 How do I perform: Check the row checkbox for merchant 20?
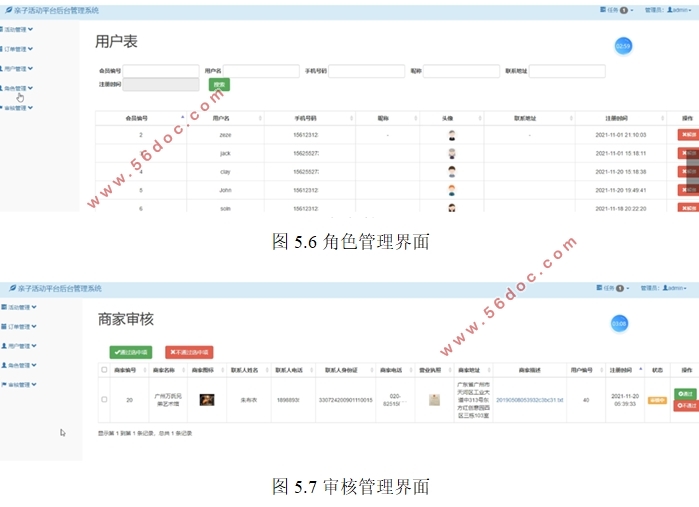[104, 399]
